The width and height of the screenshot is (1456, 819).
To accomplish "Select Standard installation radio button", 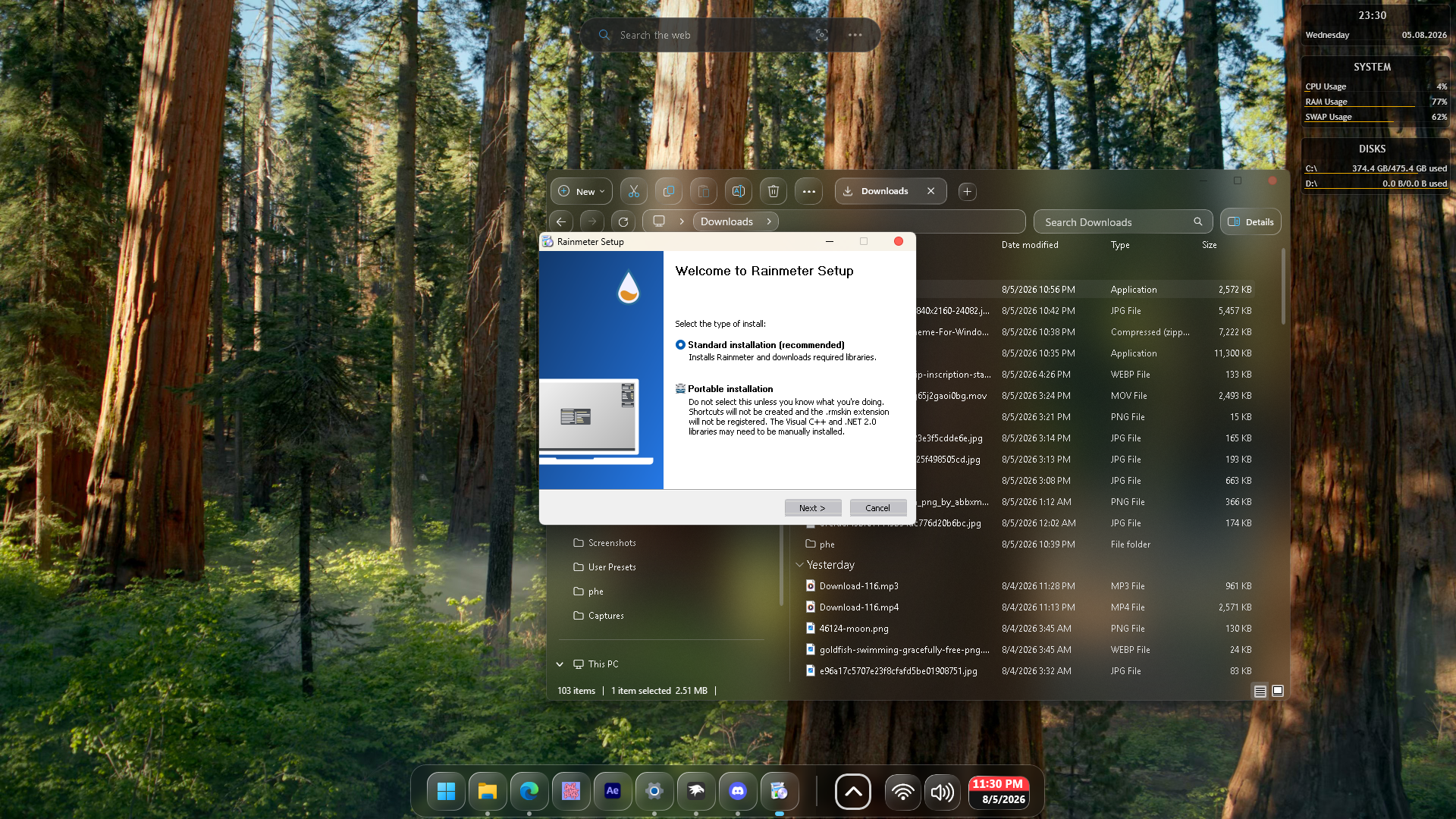I will click(x=680, y=345).
